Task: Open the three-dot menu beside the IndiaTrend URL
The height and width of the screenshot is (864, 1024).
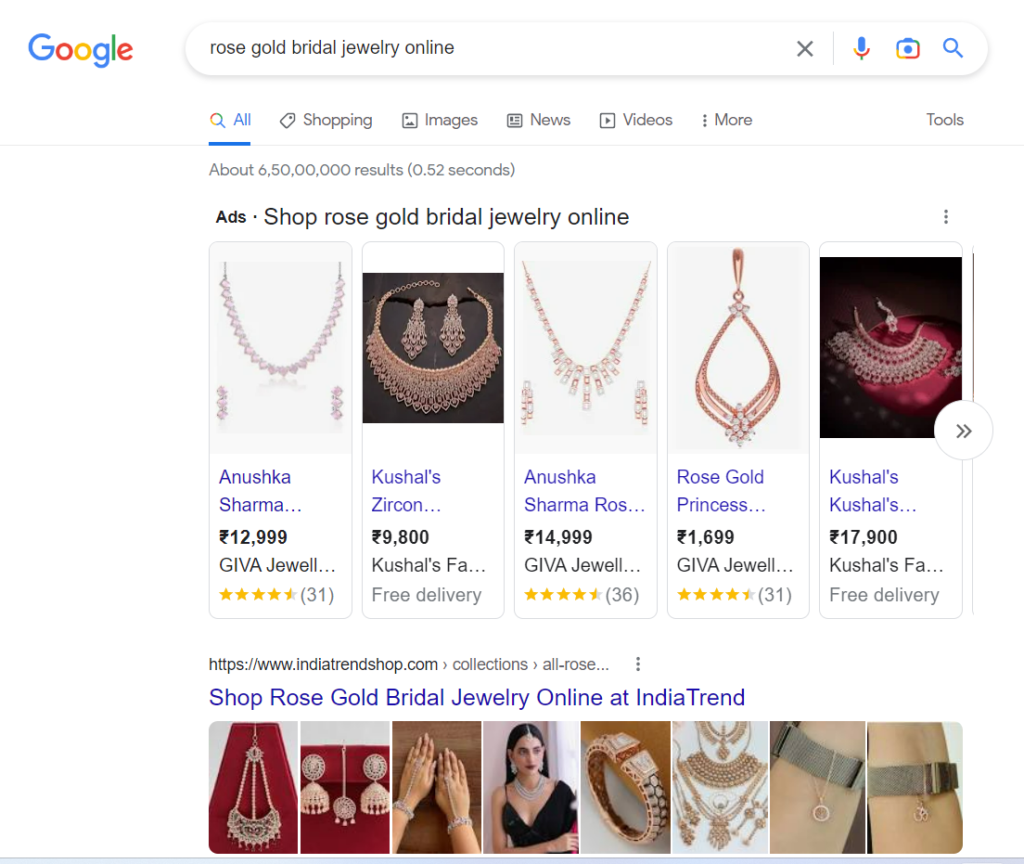Action: (638, 663)
